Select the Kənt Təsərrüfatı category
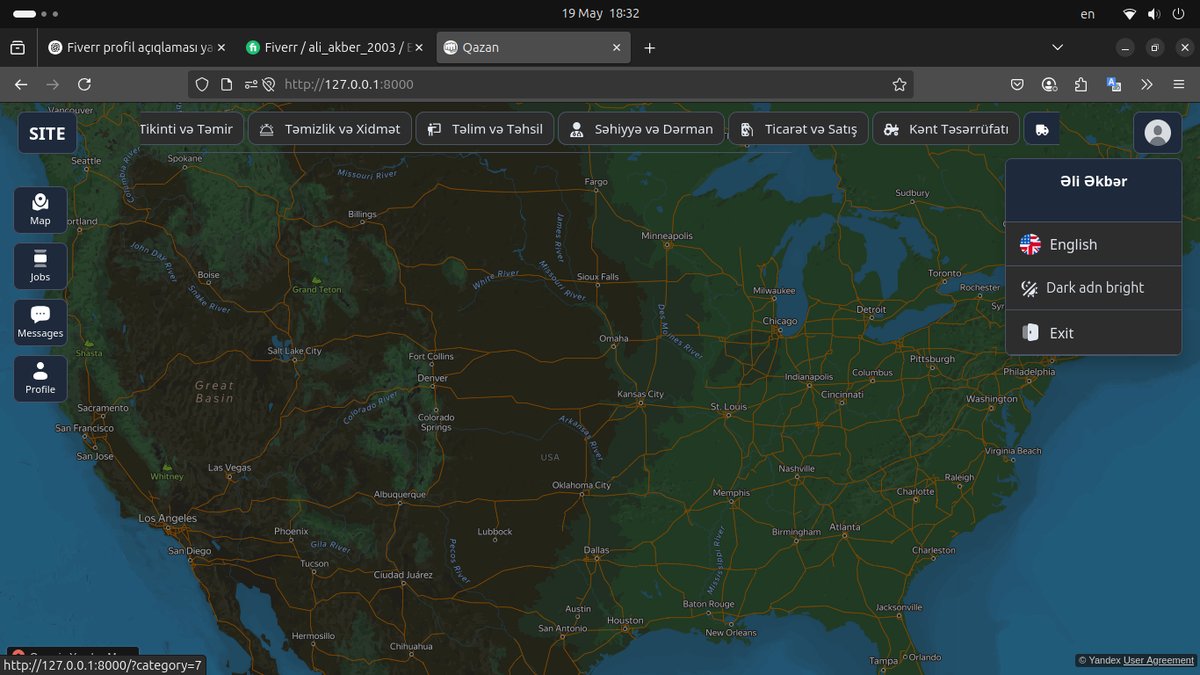This screenshot has width=1200, height=675. point(946,129)
